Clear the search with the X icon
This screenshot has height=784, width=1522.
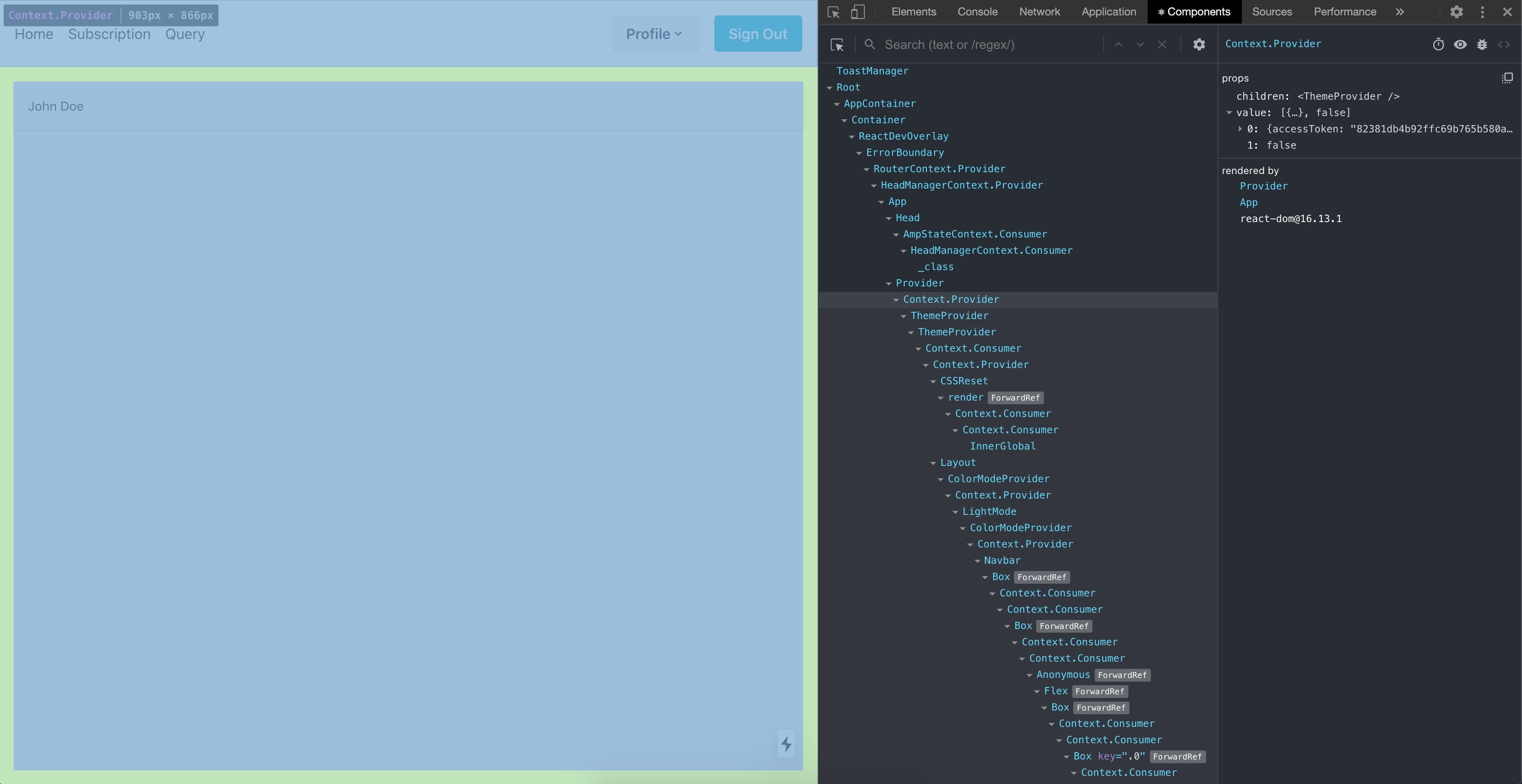tap(1162, 44)
